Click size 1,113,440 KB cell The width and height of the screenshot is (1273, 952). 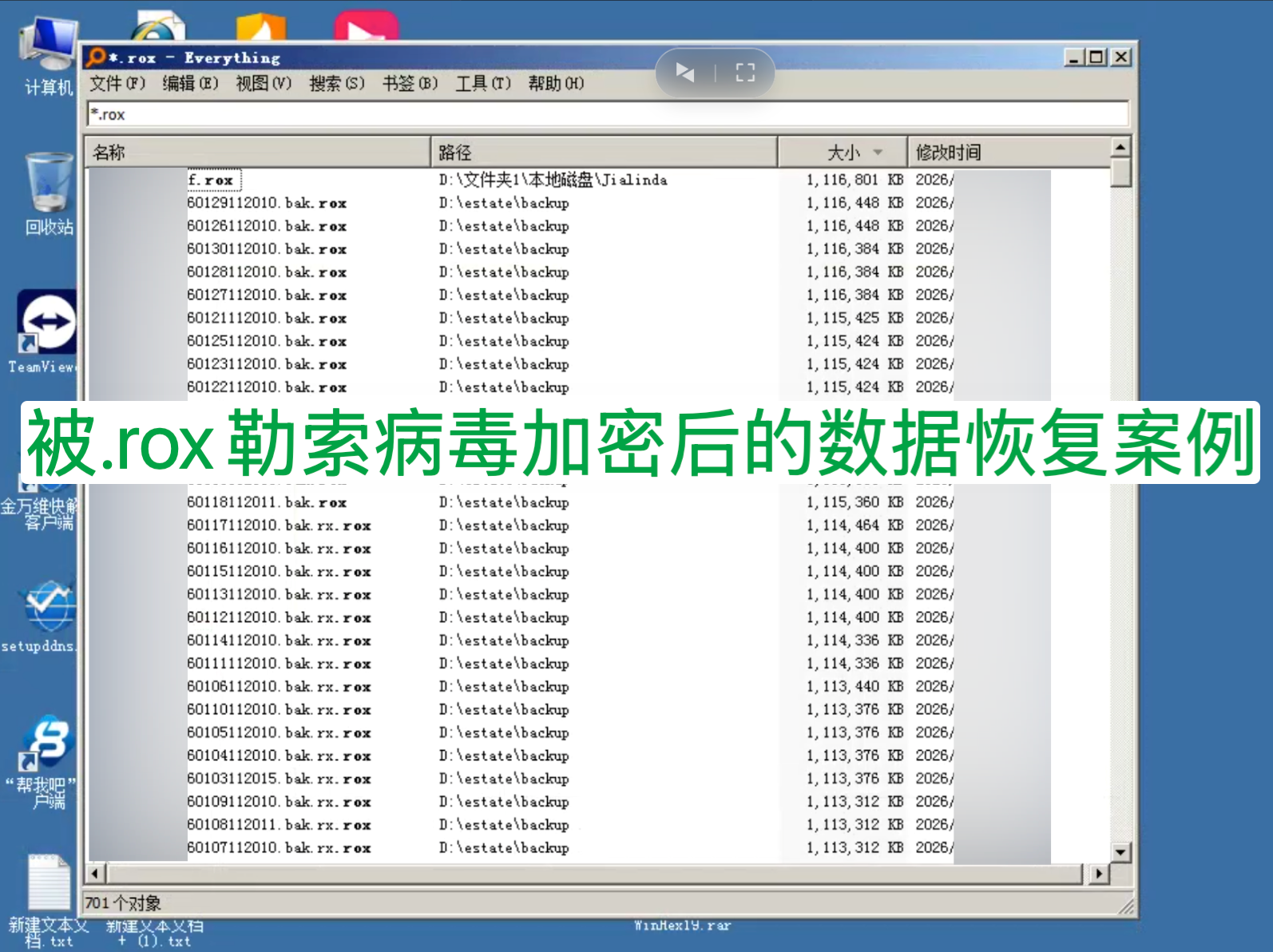point(855,687)
